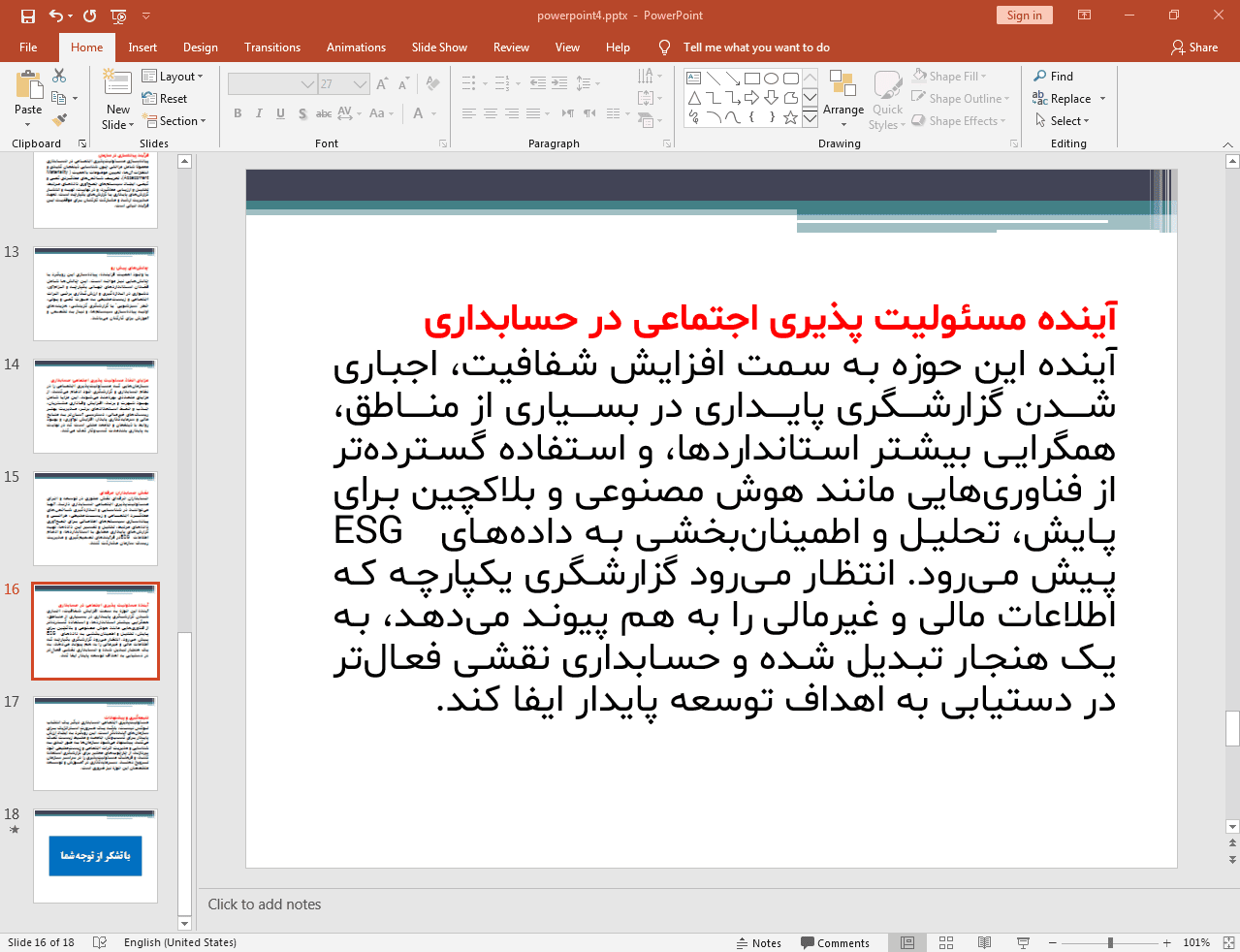This screenshot has width=1240, height=952.
Task: Expand the Arrange menu
Action: (x=843, y=99)
